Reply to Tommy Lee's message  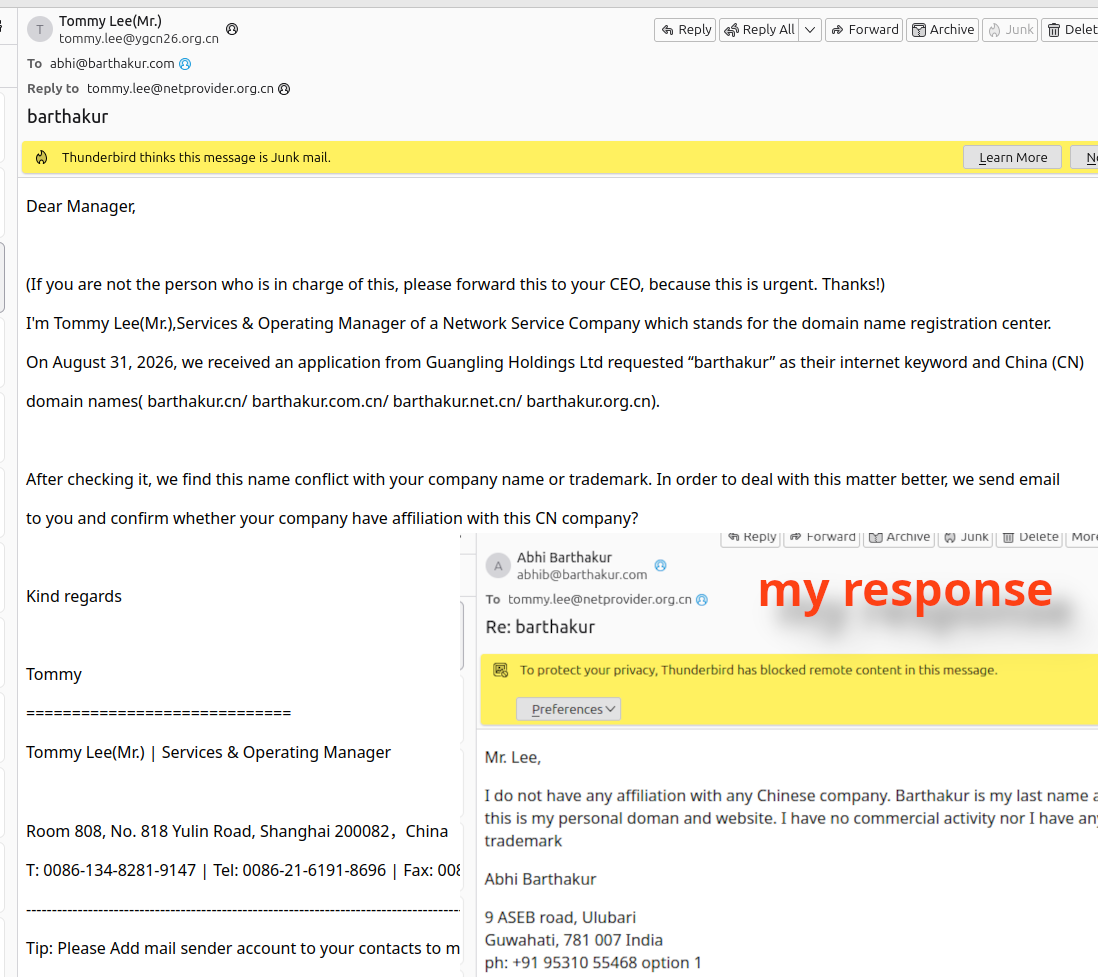coord(685,29)
